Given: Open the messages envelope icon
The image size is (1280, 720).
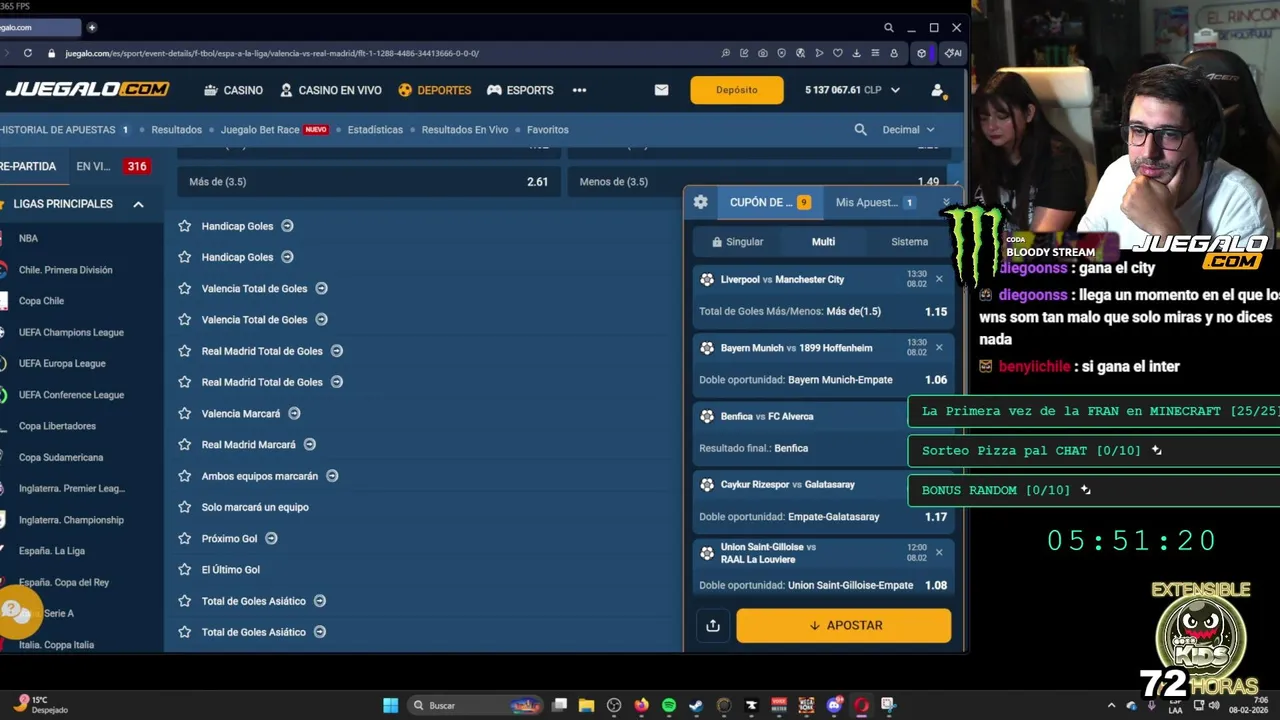Looking at the screenshot, I should pyautogui.click(x=661, y=90).
